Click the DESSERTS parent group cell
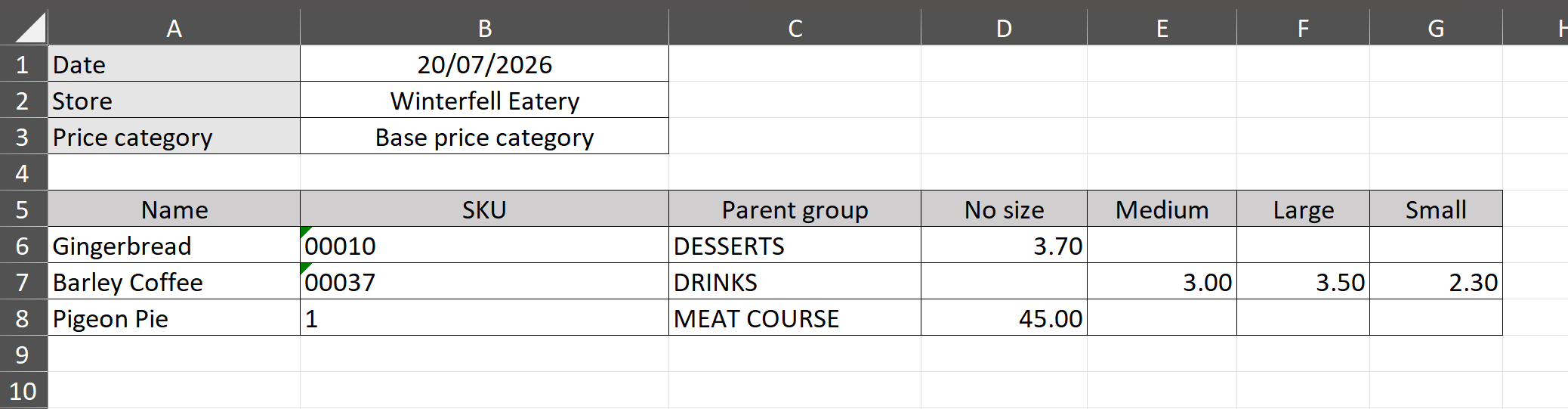The height and width of the screenshot is (409, 1568). [795, 245]
